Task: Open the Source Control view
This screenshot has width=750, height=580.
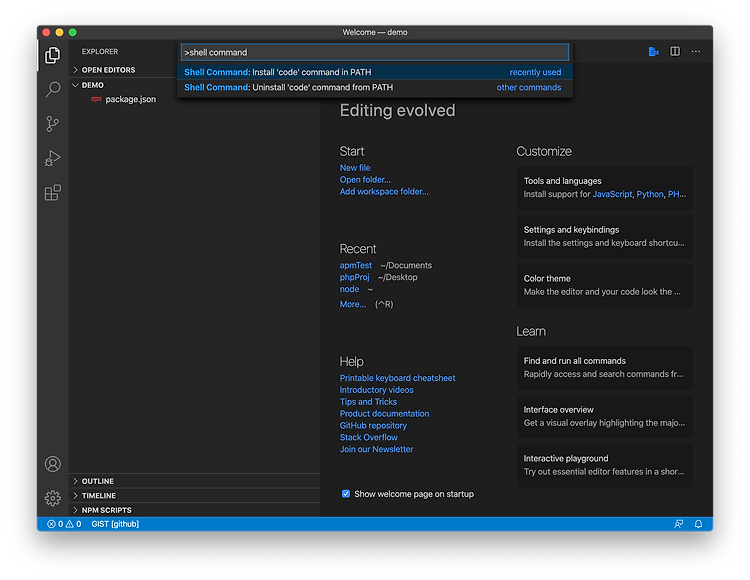Action: click(x=53, y=124)
